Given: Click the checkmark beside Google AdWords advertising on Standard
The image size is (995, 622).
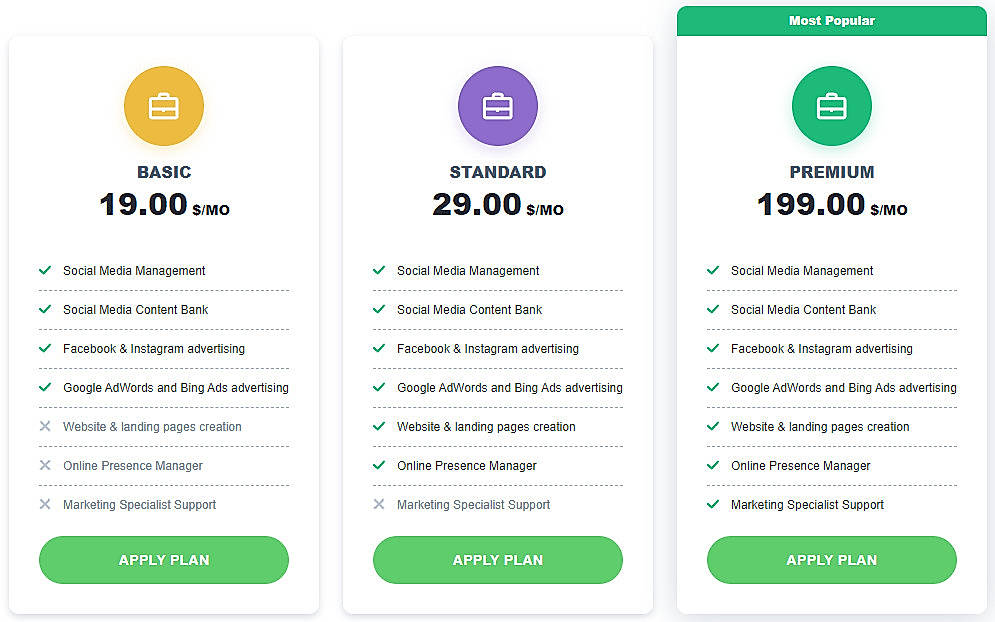Looking at the screenshot, I should (379, 387).
